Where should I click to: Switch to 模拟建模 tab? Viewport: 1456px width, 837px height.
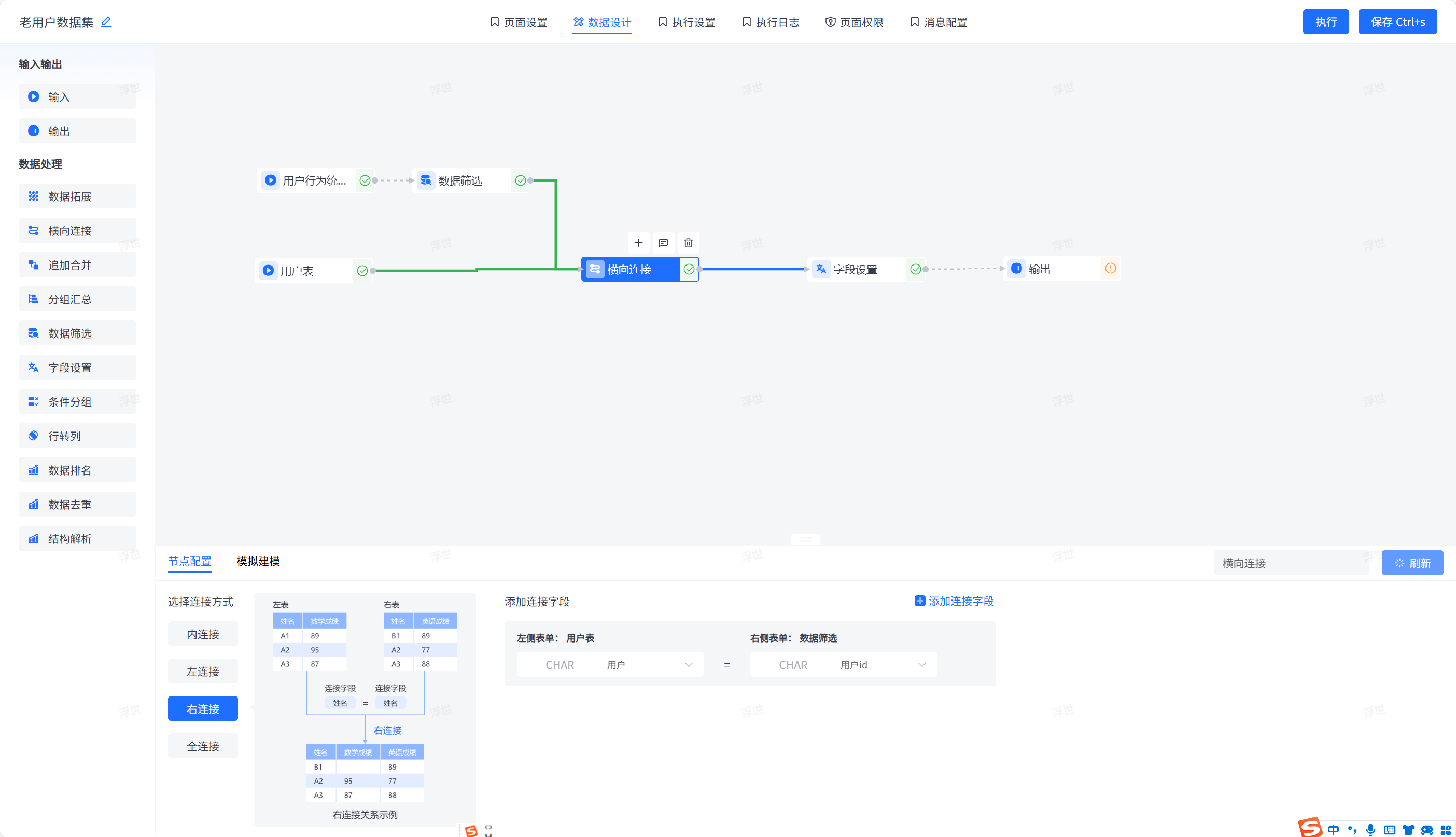click(258, 561)
